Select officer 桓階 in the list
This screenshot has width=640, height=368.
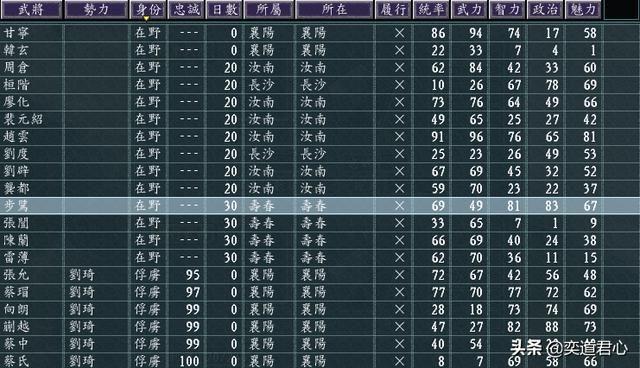click(16, 85)
